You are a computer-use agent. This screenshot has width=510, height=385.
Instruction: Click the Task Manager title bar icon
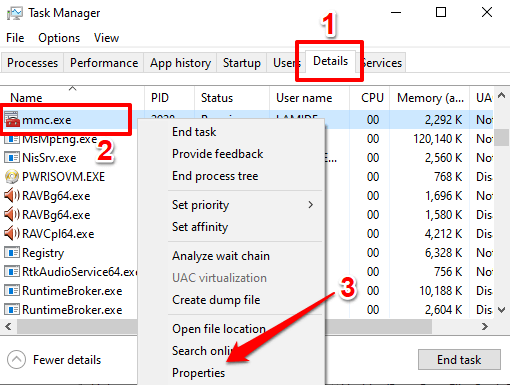tap(15, 13)
